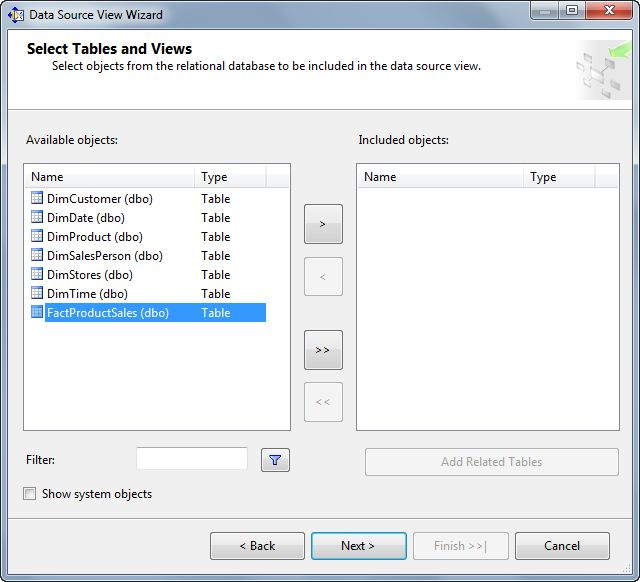Select DimCustomer (dbo) in available objects

[149, 198]
